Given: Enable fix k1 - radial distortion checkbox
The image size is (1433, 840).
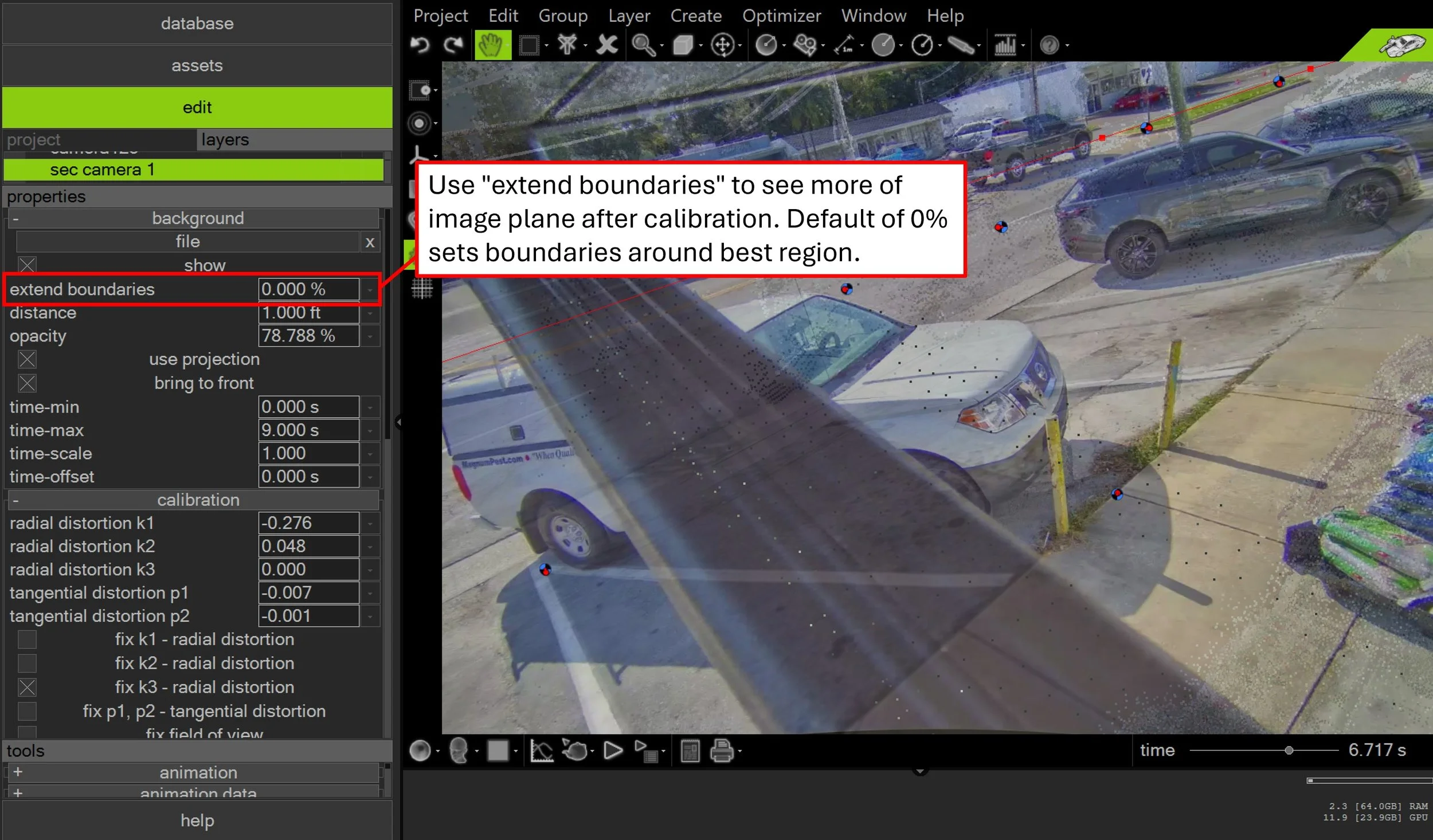Looking at the screenshot, I should (x=27, y=639).
